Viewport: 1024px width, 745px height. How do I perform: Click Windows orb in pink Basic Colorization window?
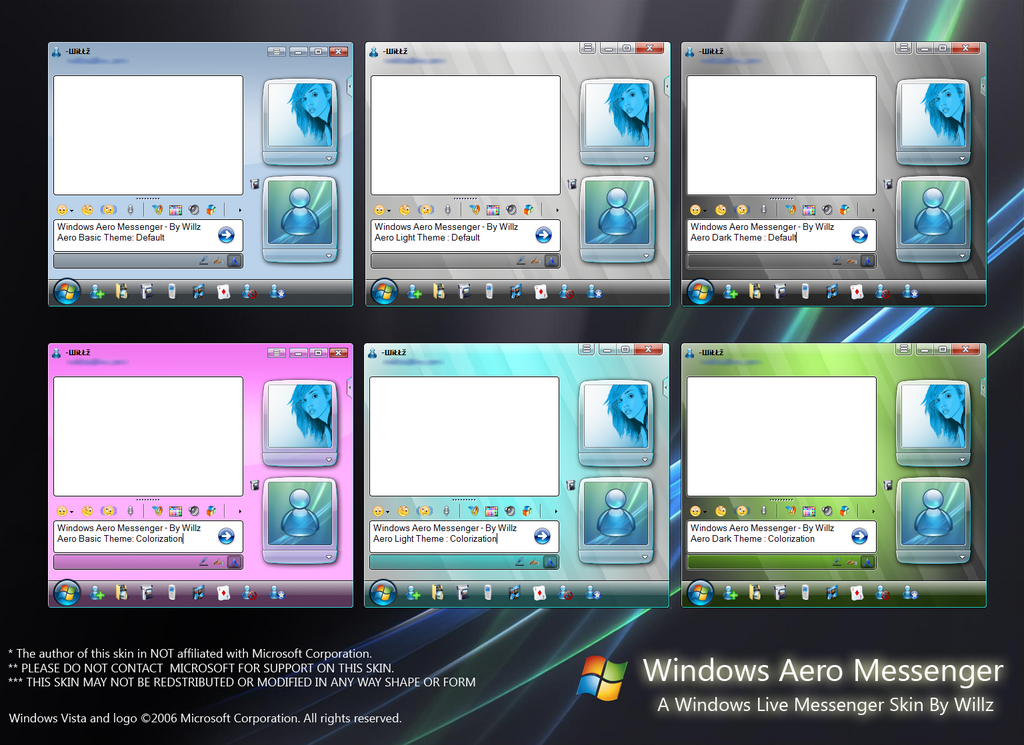pos(67,593)
